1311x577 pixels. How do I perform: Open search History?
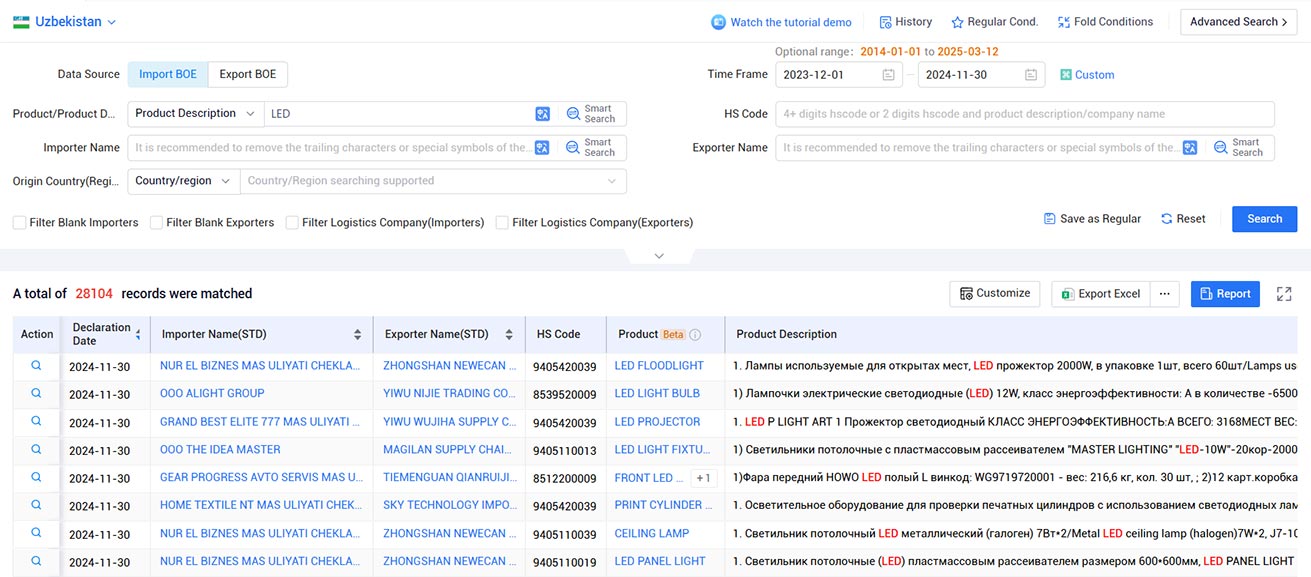click(905, 22)
